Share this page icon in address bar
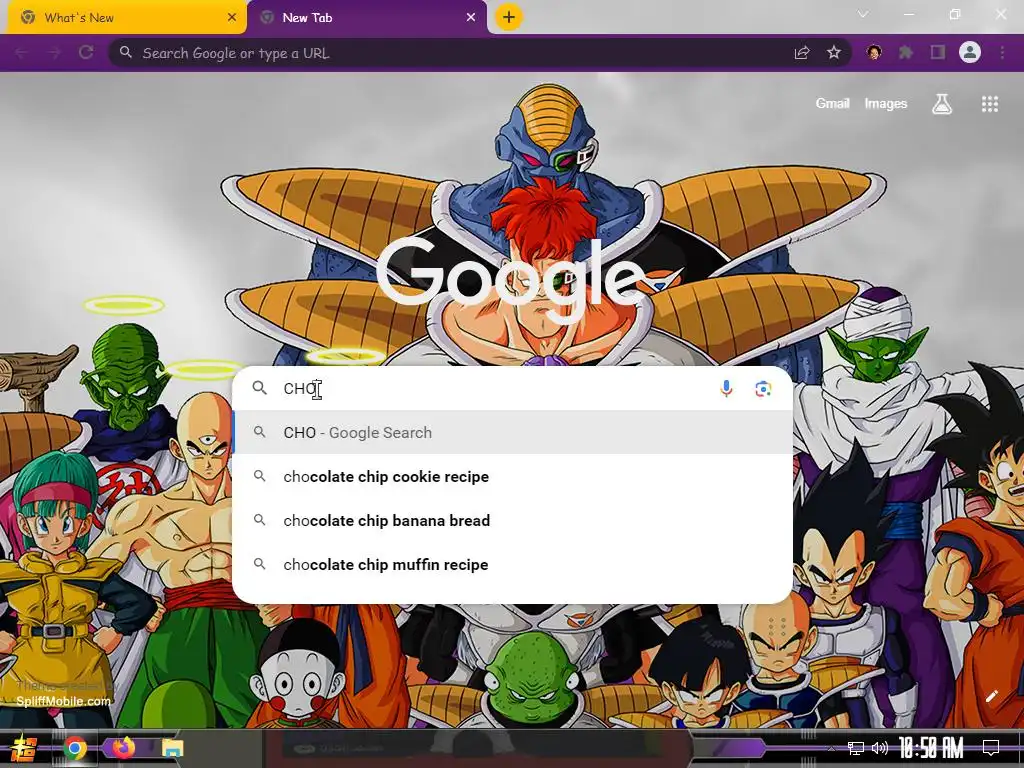The width and height of the screenshot is (1024, 768). (x=802, y=52)
